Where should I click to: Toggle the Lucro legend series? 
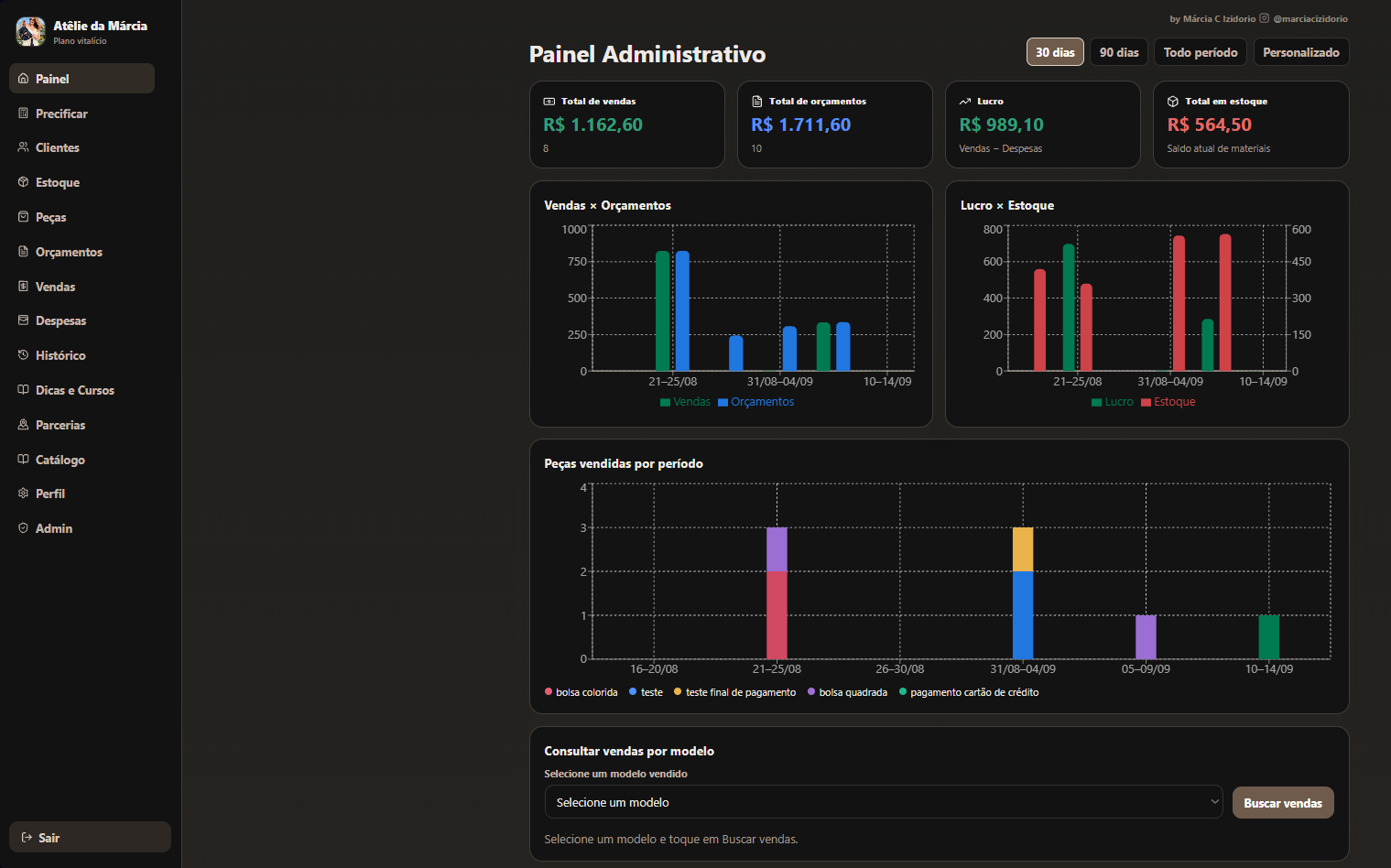(x=1112, y=402)
